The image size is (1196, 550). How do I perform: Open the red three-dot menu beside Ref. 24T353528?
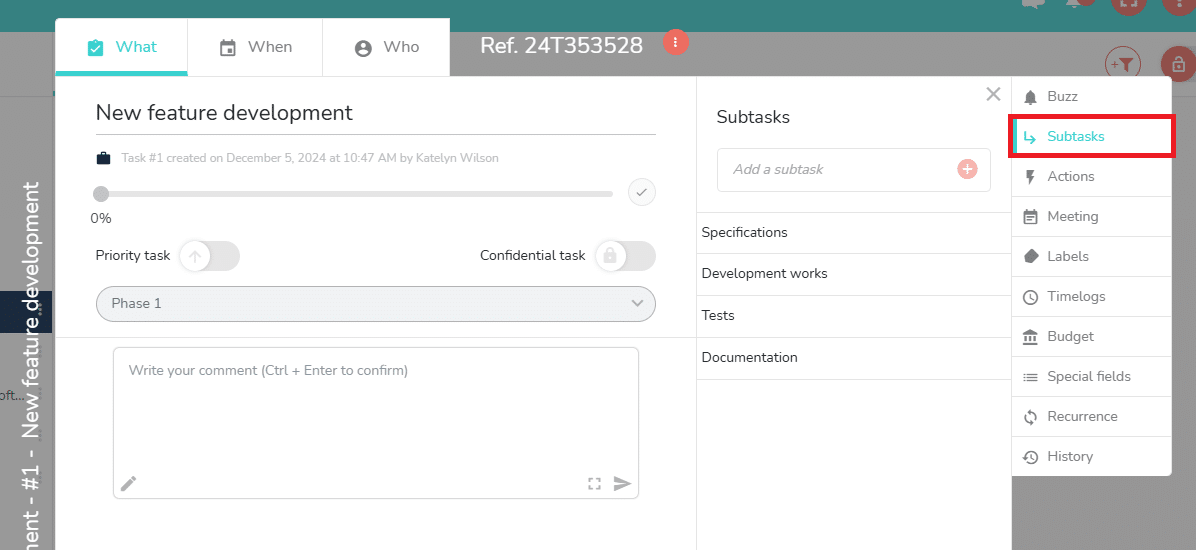tap(676, 41)
